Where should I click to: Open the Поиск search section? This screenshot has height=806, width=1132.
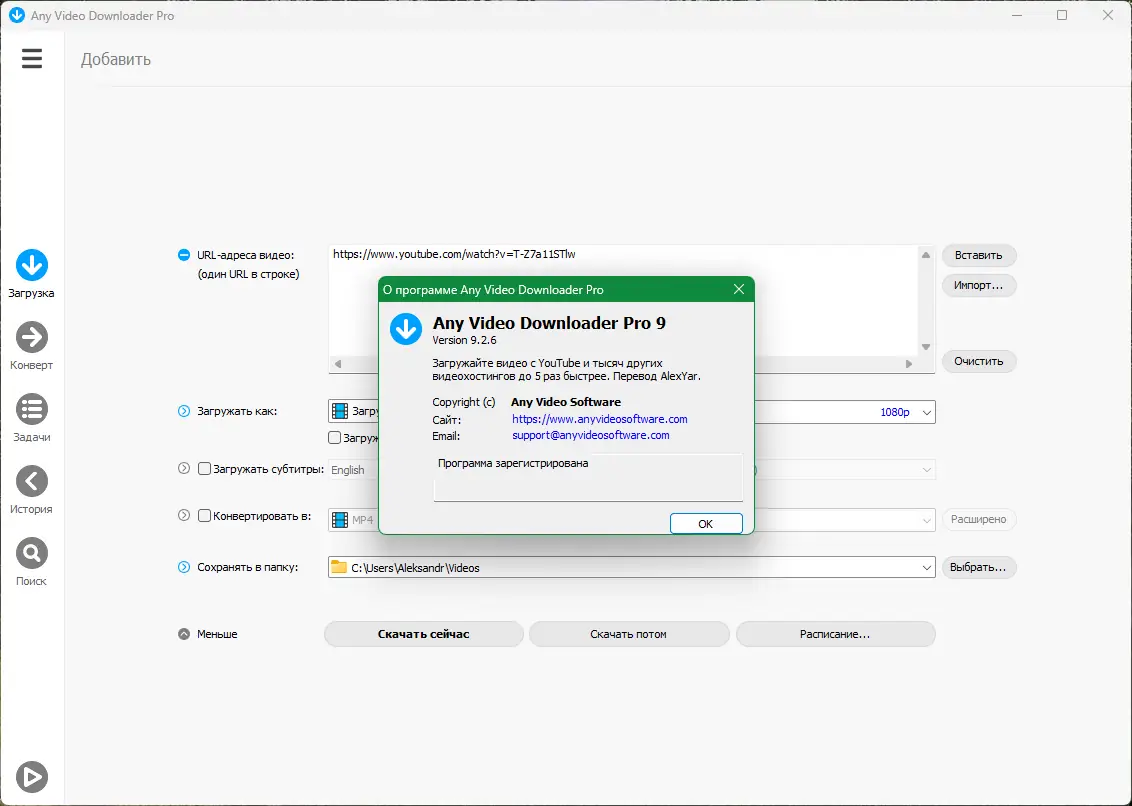pos(32,562)
